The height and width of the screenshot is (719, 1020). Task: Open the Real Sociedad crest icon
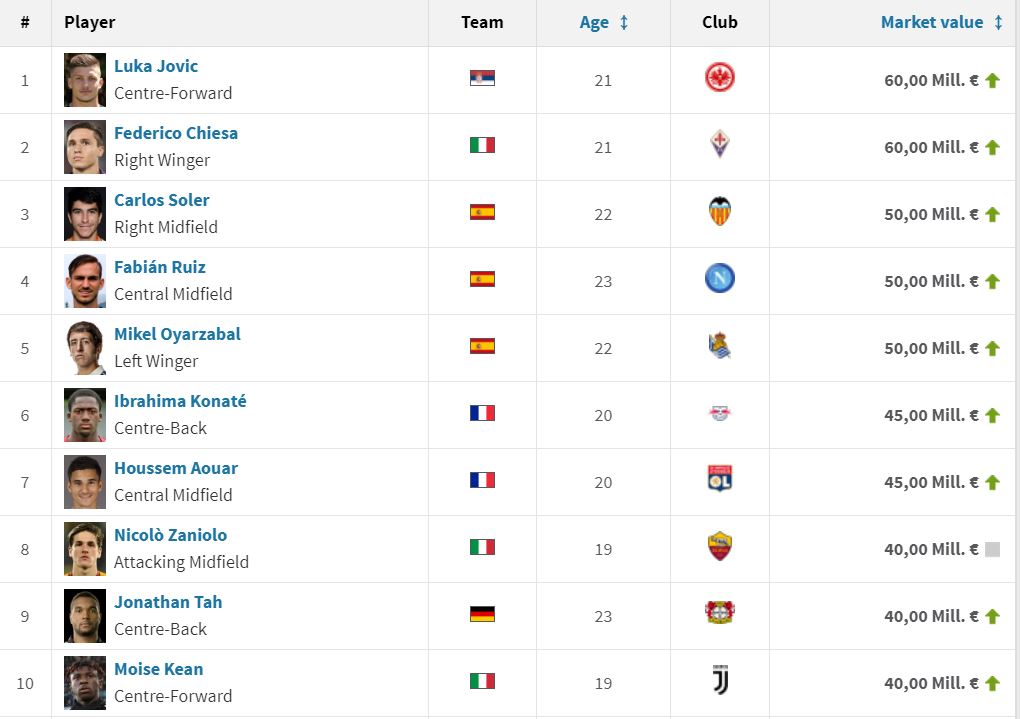(719, 347)
